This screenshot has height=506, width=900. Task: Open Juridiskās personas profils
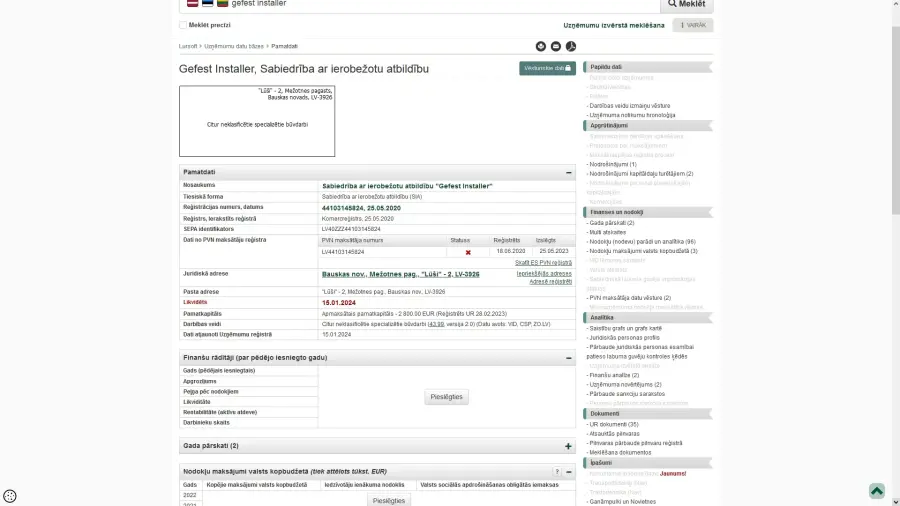pyautogui.click(x=624, y=338)
